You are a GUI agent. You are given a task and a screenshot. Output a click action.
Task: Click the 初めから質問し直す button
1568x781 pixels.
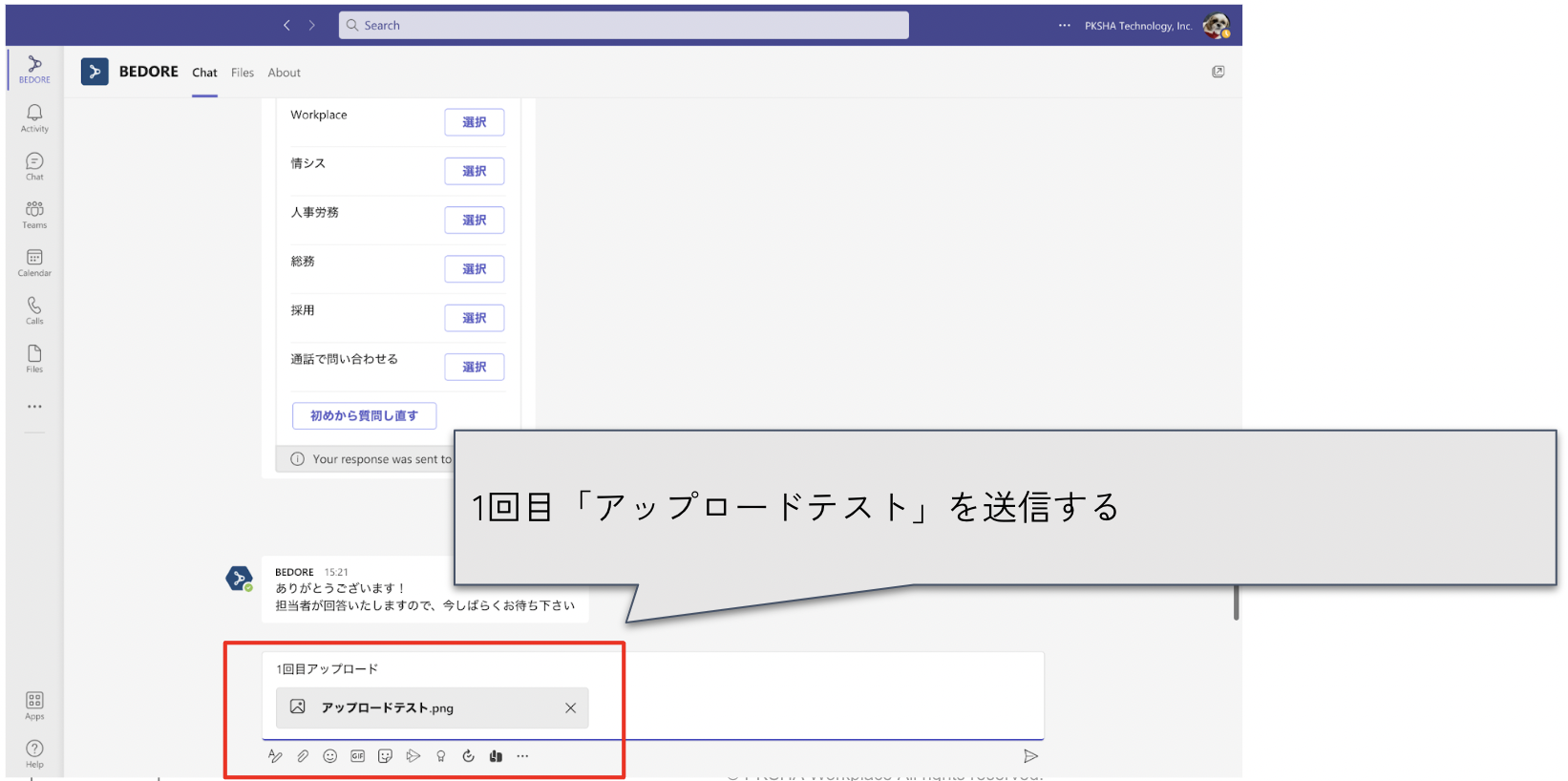364,416
